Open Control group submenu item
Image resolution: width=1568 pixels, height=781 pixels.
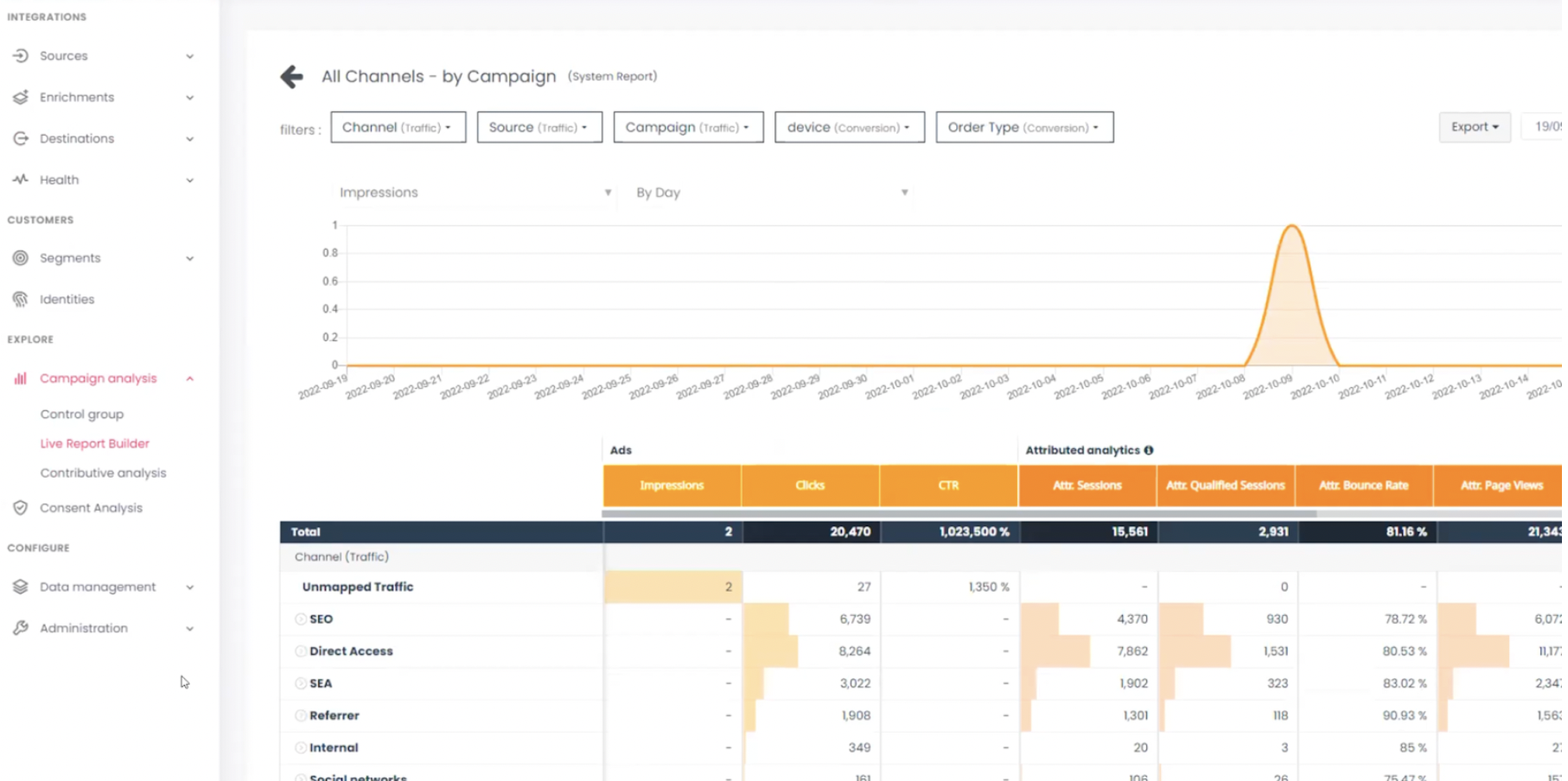click(82, 415)
